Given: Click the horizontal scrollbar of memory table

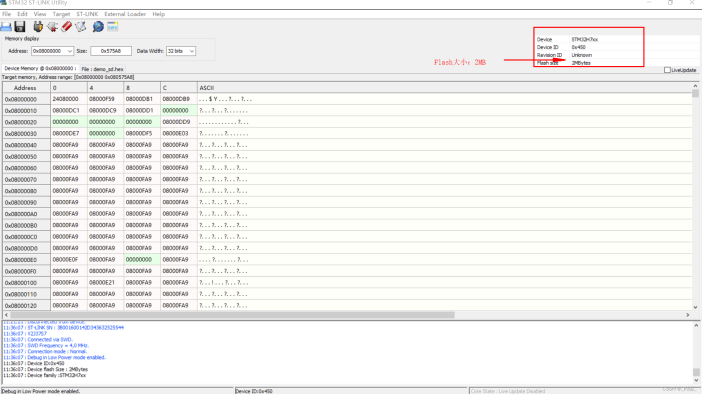Looking at the screenshot, I should [232, 315].
